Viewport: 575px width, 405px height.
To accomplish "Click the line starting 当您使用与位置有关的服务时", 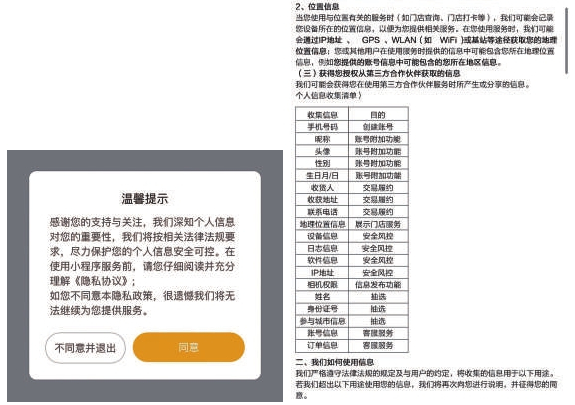I will point(425,17).
